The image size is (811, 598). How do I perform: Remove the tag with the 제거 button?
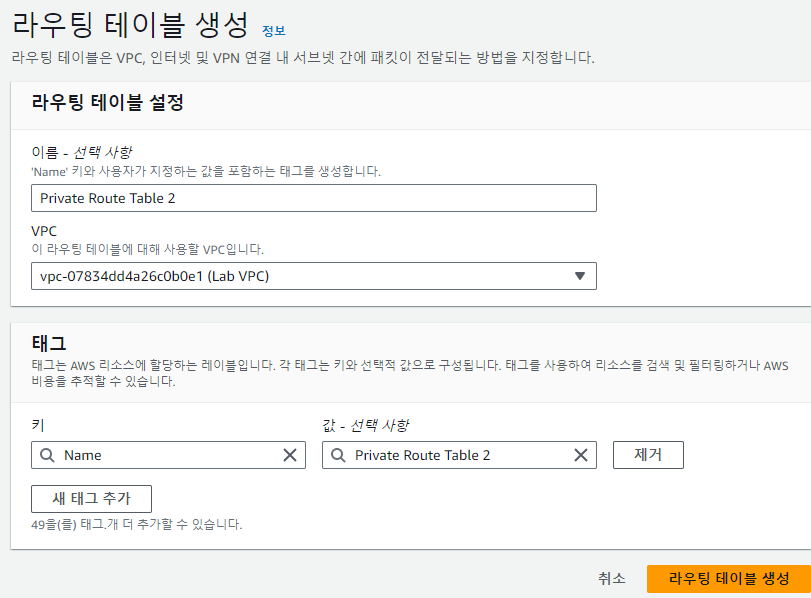(648, 455)
